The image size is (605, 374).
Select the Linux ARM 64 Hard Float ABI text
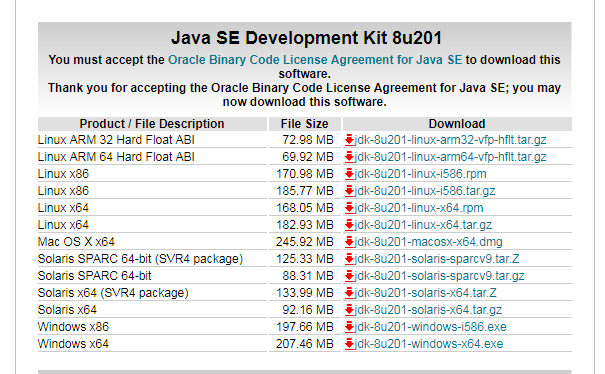click(116, 157)
